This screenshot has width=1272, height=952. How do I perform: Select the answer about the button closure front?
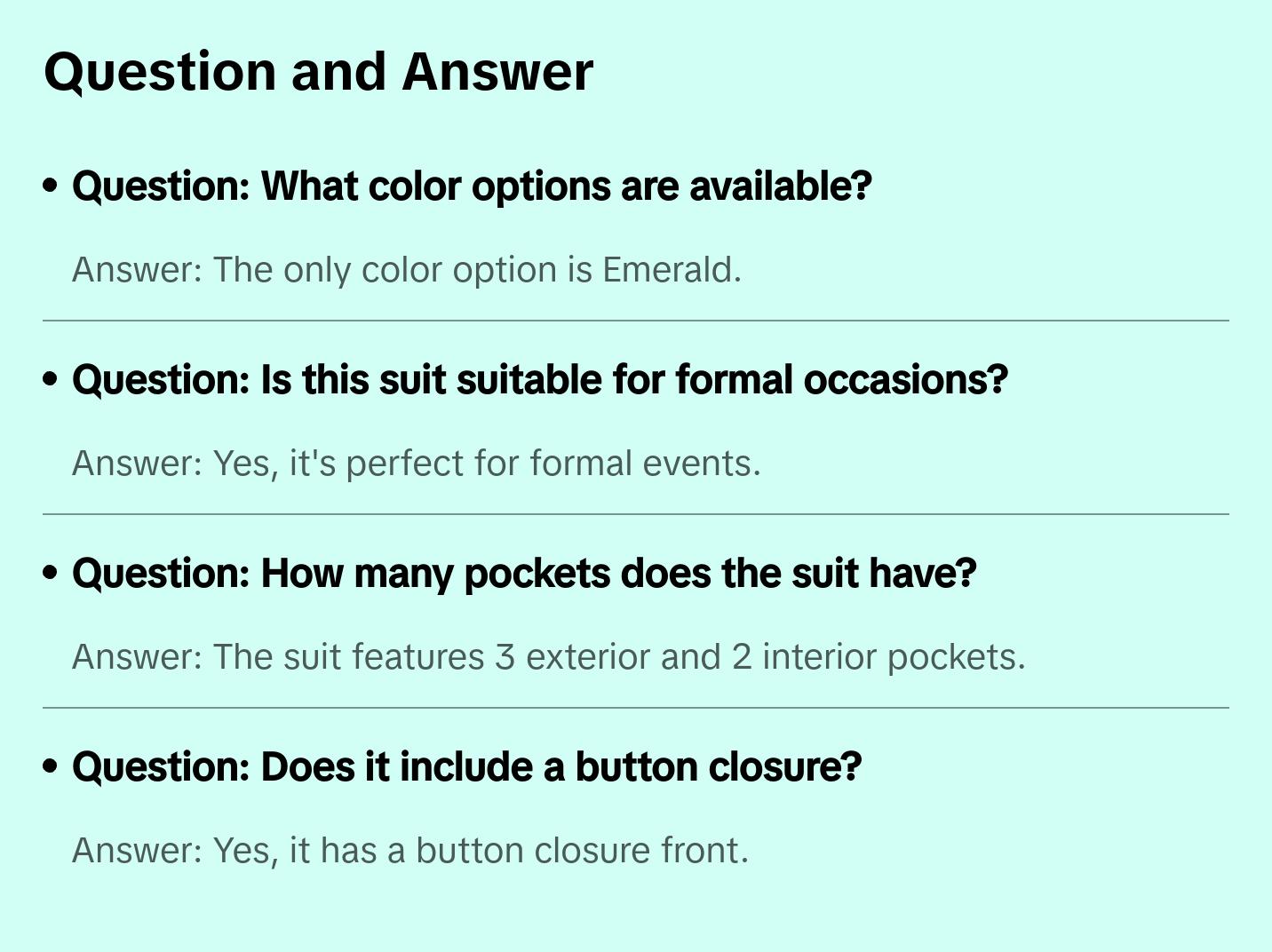409,851
